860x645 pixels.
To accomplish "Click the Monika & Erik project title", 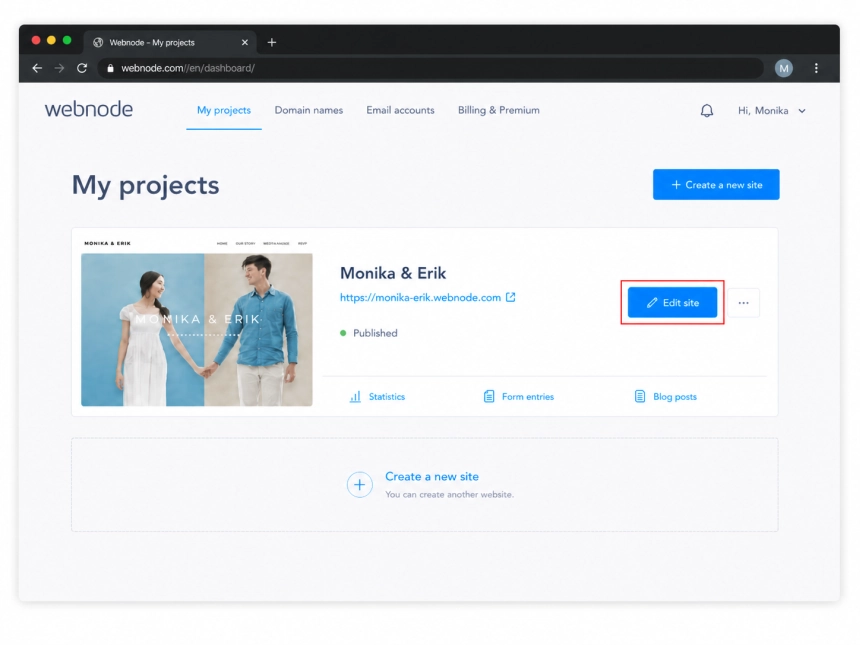I will coord(393,273).
